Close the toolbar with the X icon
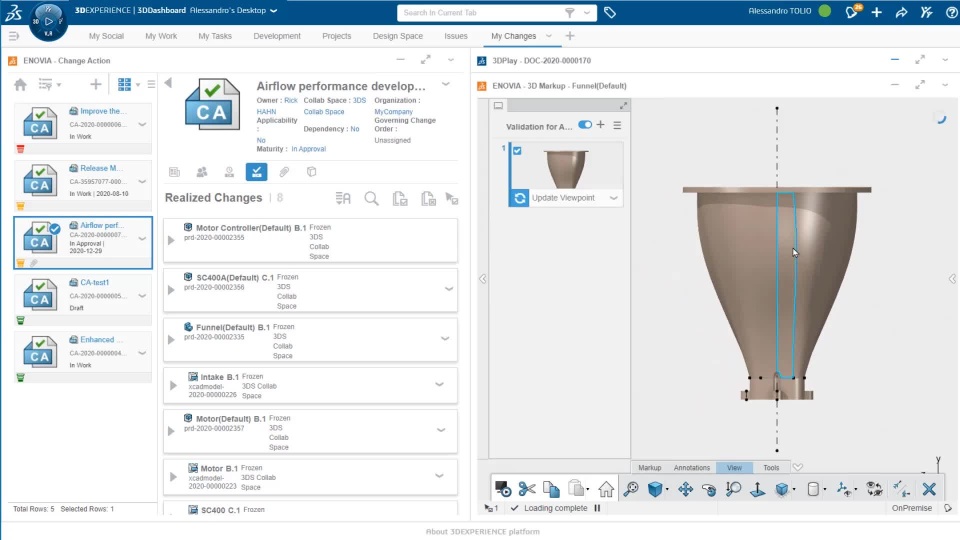The height and width of the screenshot is (540, 960). tap(929, 489)
